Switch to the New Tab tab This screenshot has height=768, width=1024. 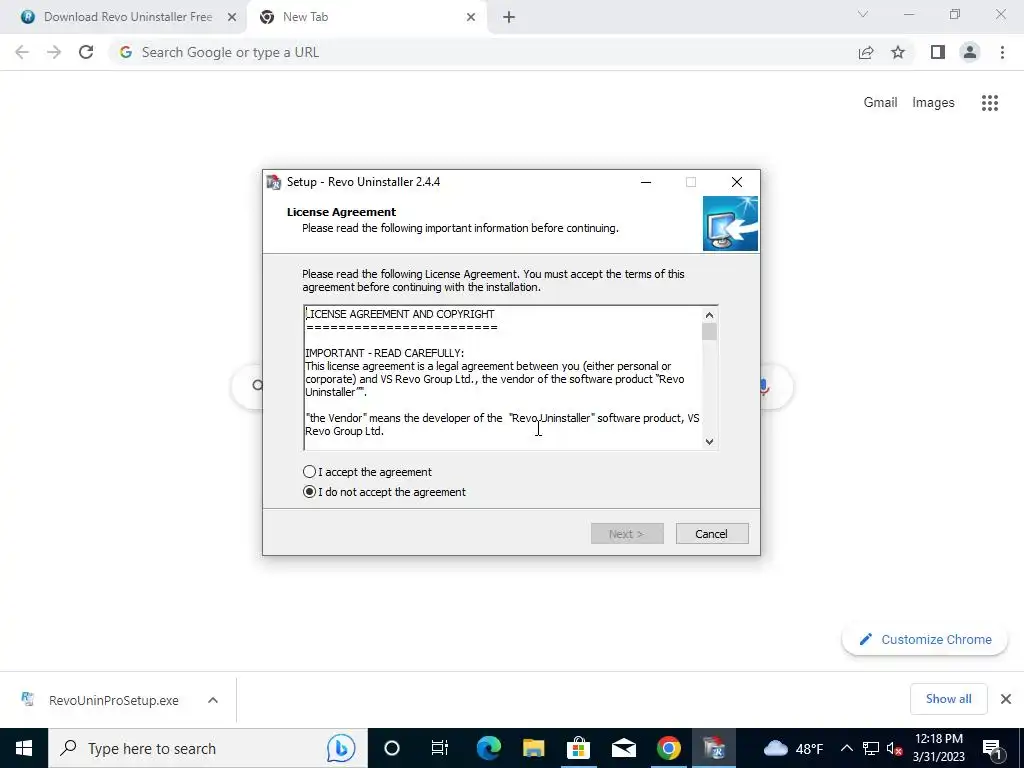366,17
